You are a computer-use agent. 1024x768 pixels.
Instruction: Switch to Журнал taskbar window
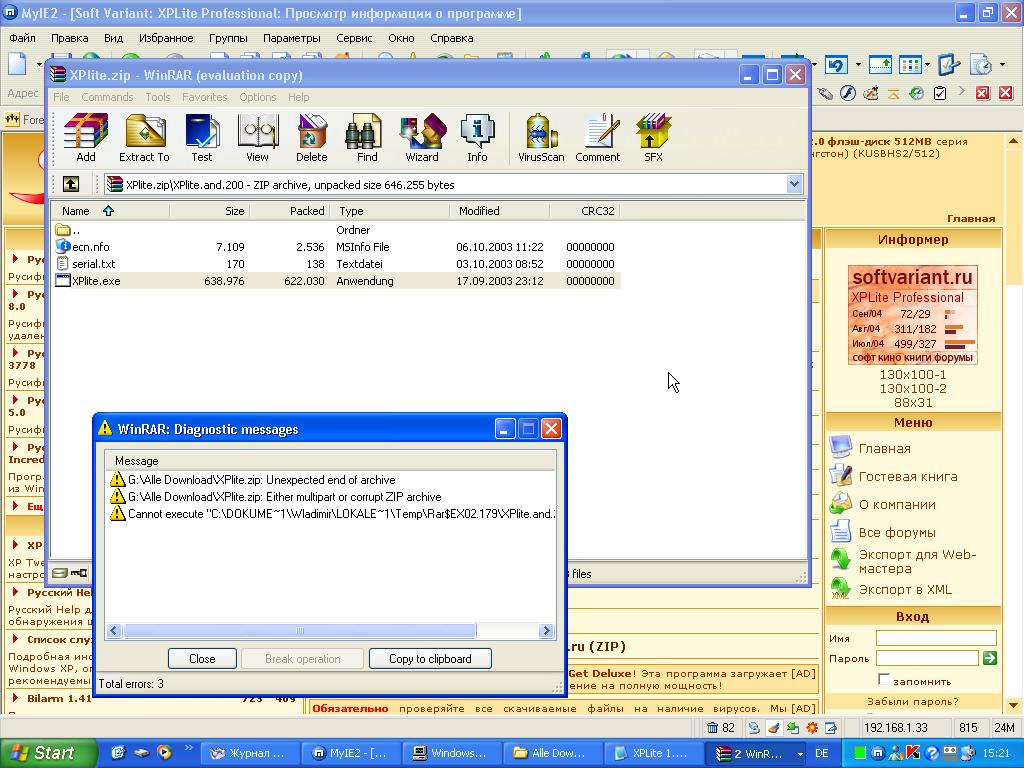[x=249, y=753]
